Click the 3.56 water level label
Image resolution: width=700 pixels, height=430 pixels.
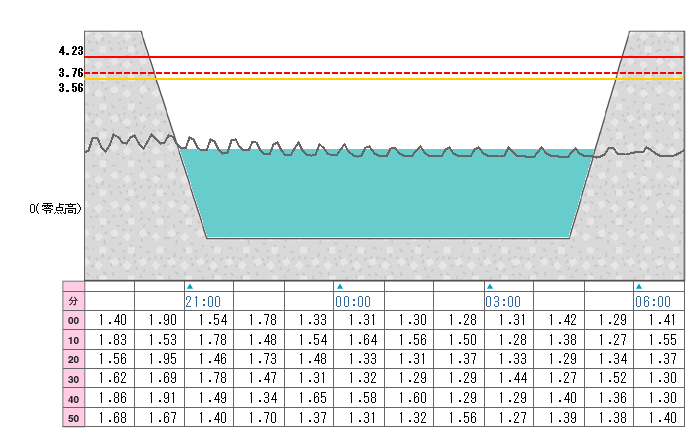coord(71,88)
